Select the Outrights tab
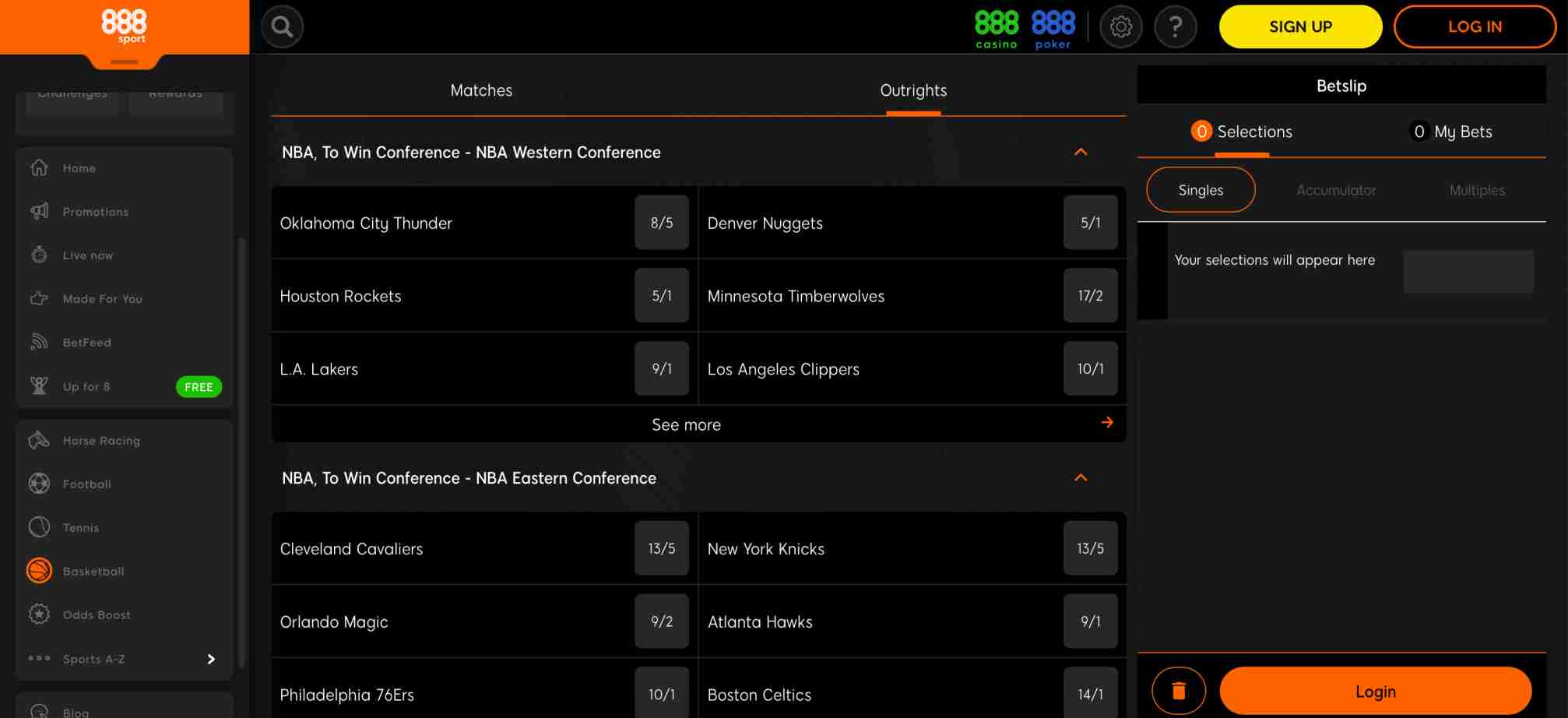 (913, 90)
